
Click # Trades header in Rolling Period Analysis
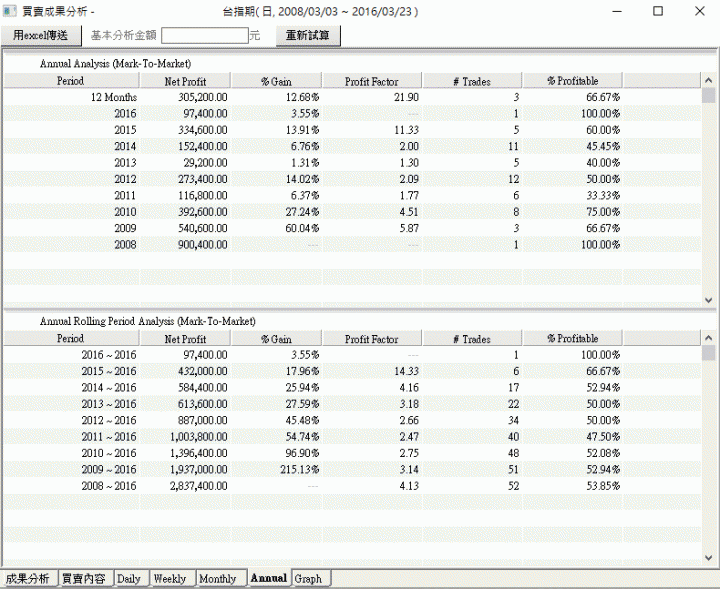(472, 338)
